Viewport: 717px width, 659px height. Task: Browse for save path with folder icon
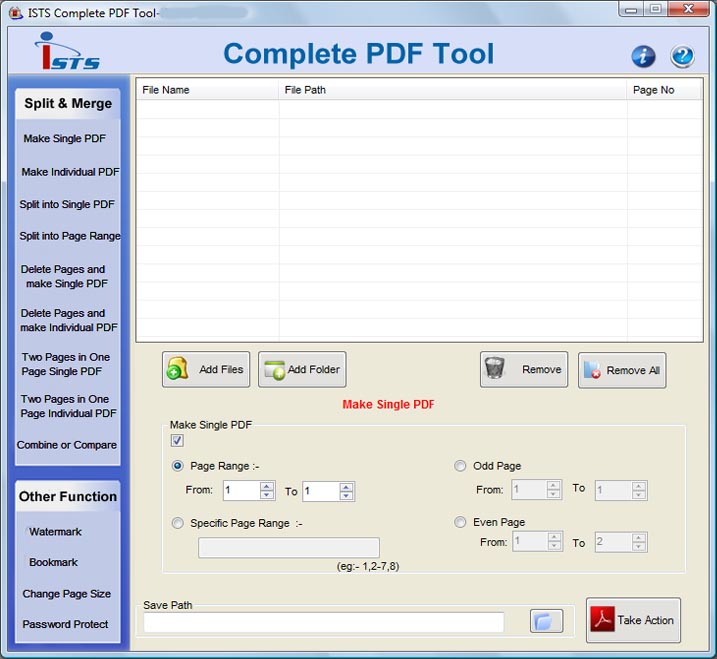(x=546, y=621)
